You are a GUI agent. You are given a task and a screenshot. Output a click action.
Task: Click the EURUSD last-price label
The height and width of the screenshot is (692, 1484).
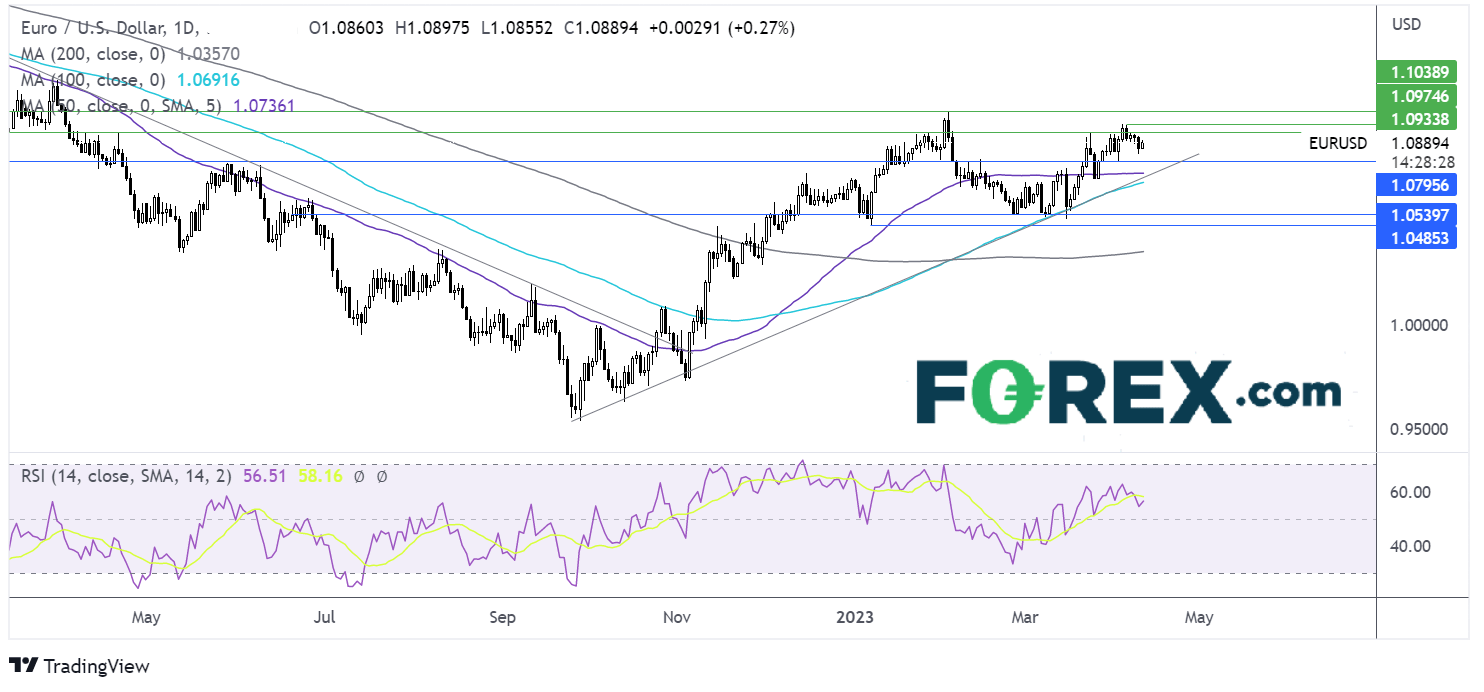[1336, 143]
